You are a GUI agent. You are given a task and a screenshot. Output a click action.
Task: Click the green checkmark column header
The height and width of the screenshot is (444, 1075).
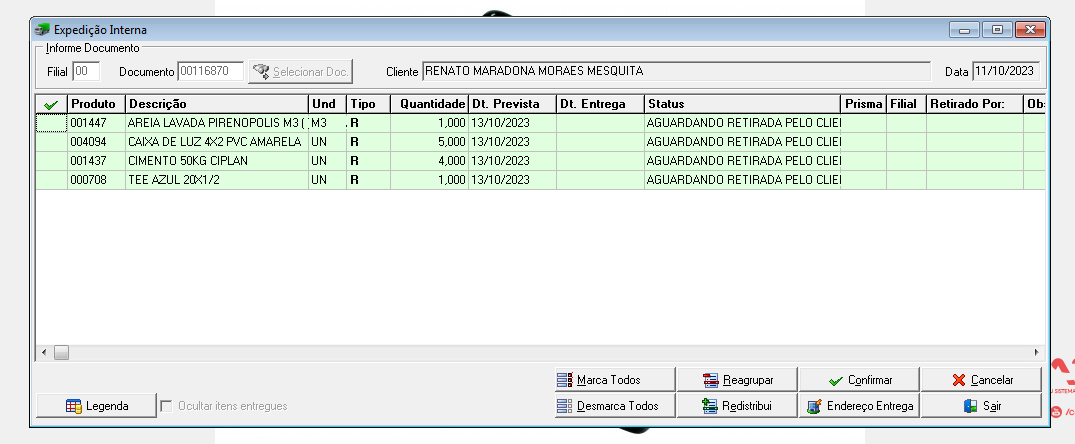[51, 104]
